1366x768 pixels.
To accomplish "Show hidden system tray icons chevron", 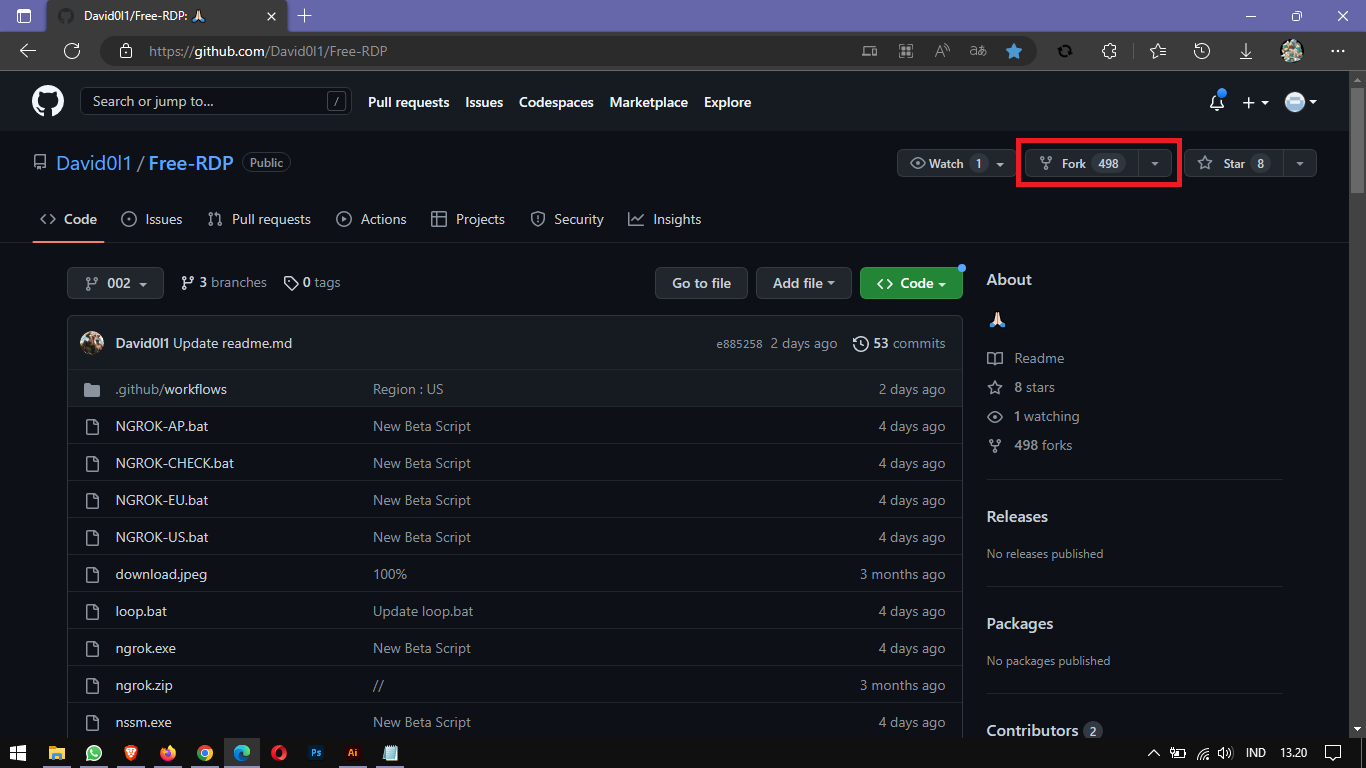I will (x=1153, y=753).
